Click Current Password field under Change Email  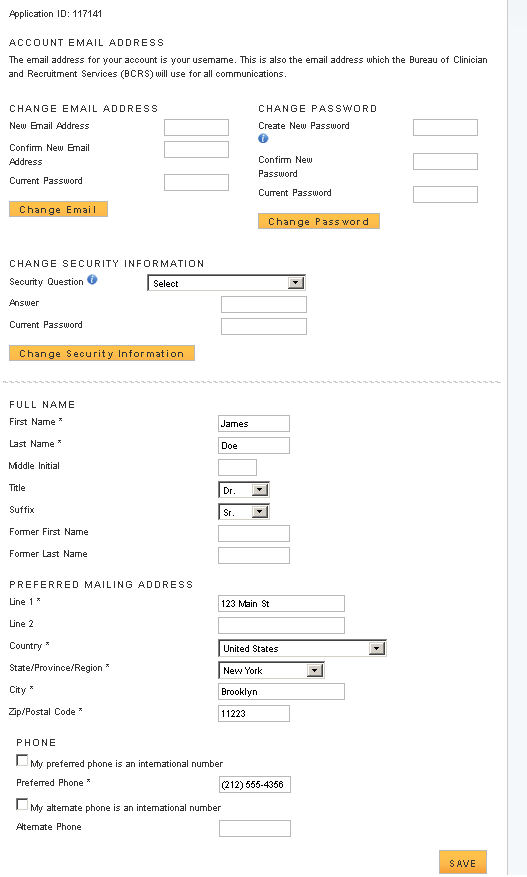click(x=196, y=182)
